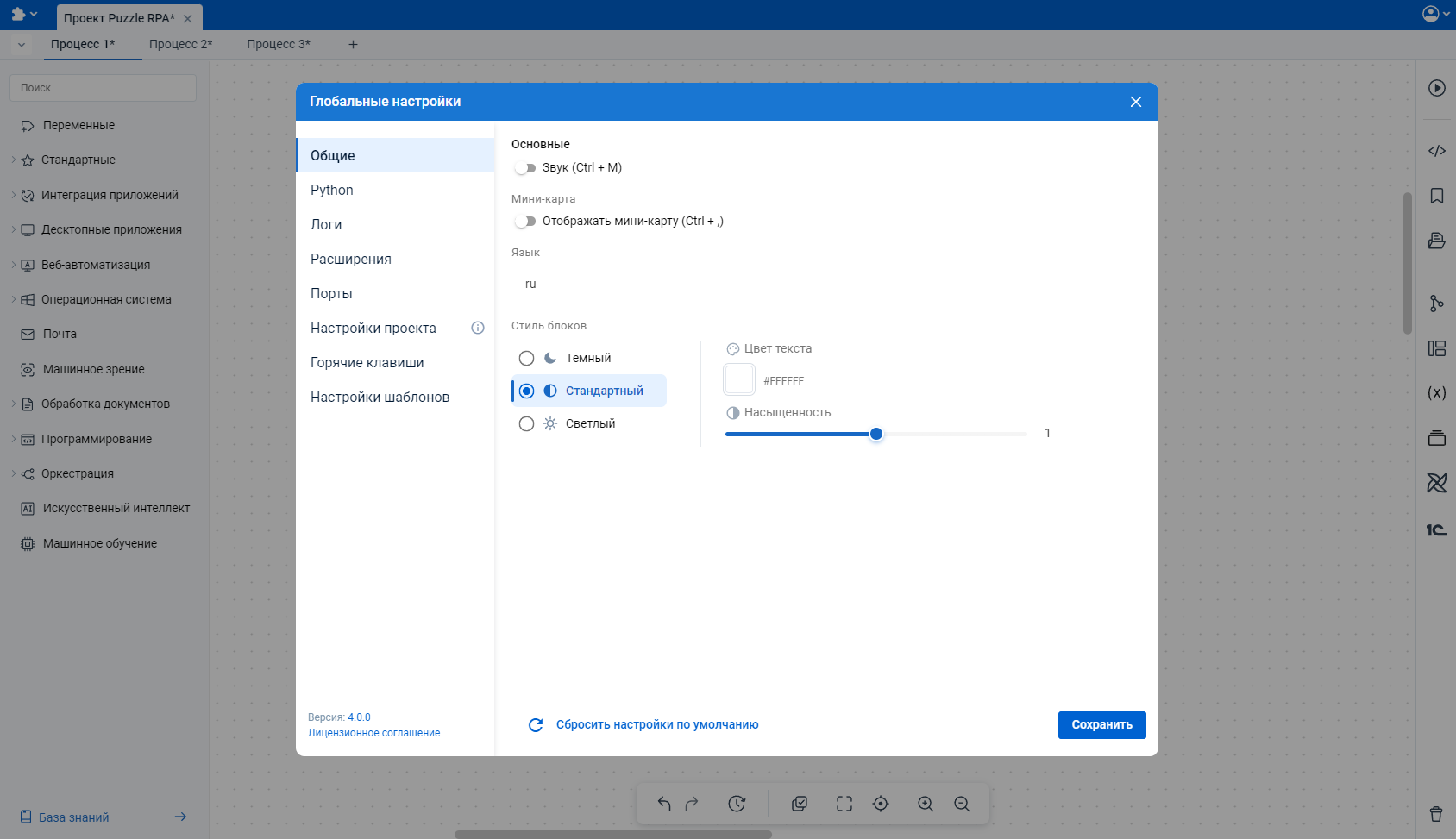Add a new process tab

pyautogui.click(x=353, y=44)
